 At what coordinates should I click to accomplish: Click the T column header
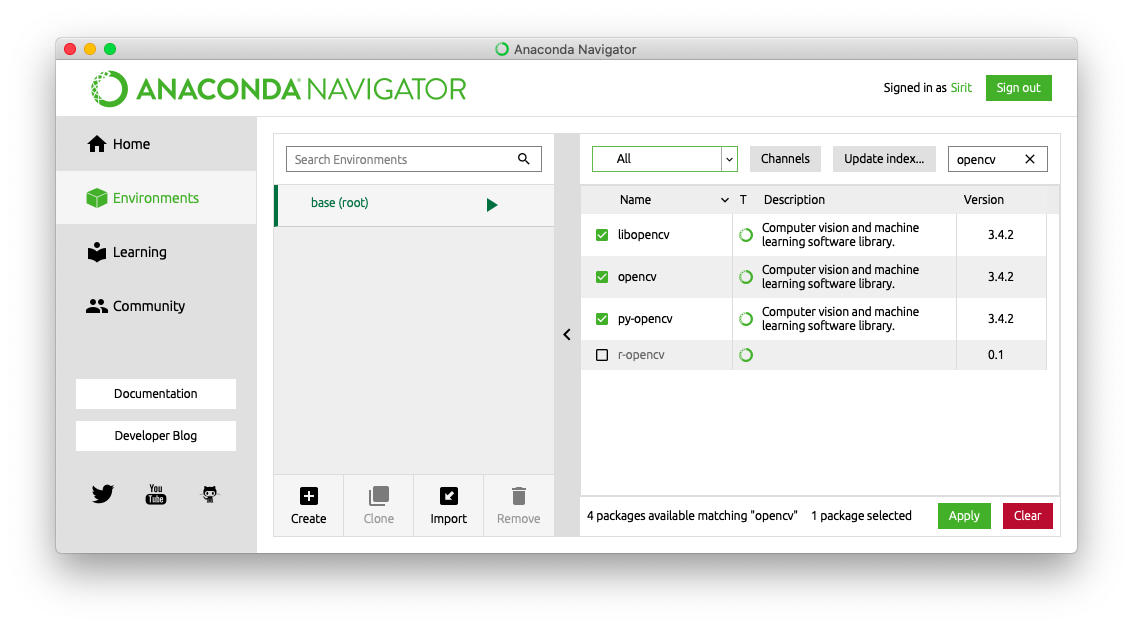click(743, 199)
